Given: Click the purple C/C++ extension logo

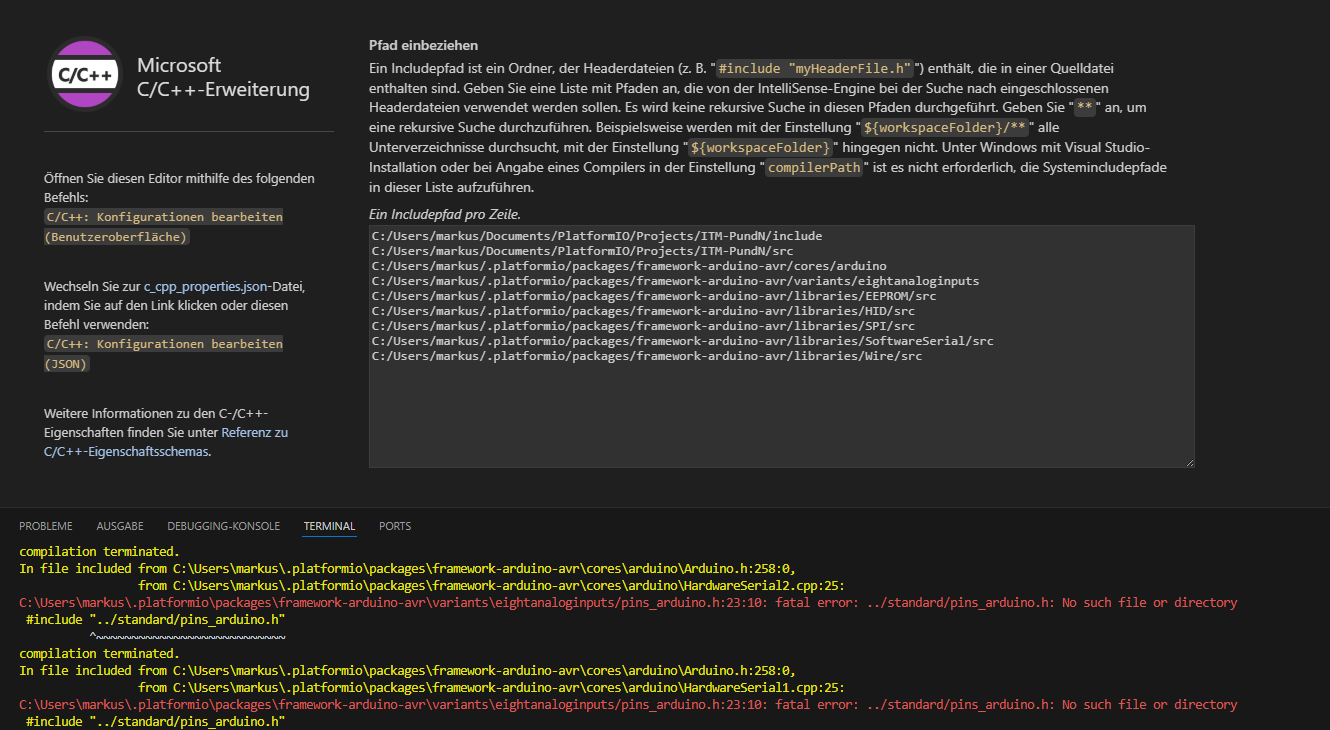Looking at the screenshot, I should point(85,73).
